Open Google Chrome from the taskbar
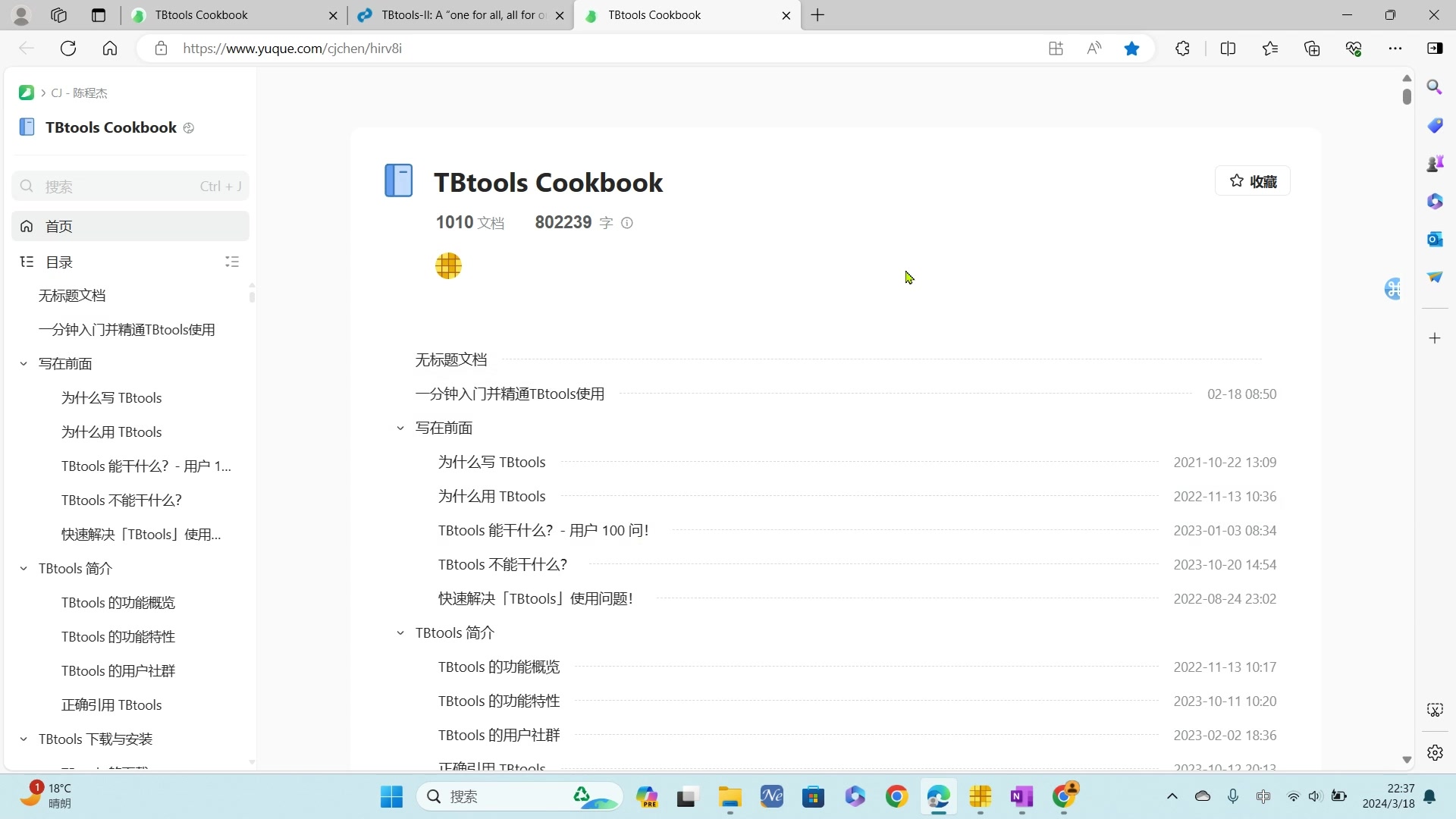Image resolution: width=1456 pixels, height=819 pixels. point(896,797)
